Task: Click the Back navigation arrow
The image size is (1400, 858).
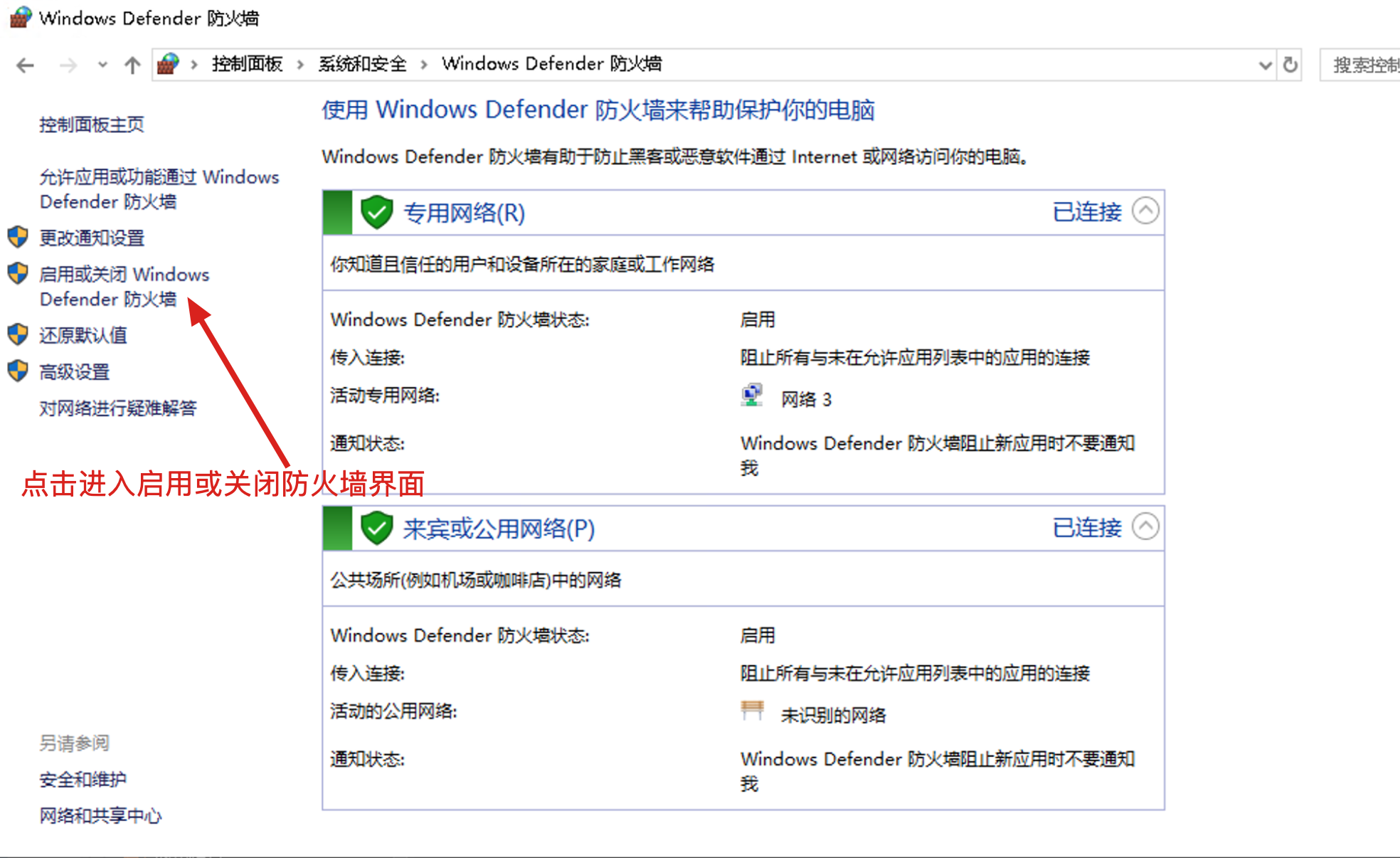Action: coord(26,65)
